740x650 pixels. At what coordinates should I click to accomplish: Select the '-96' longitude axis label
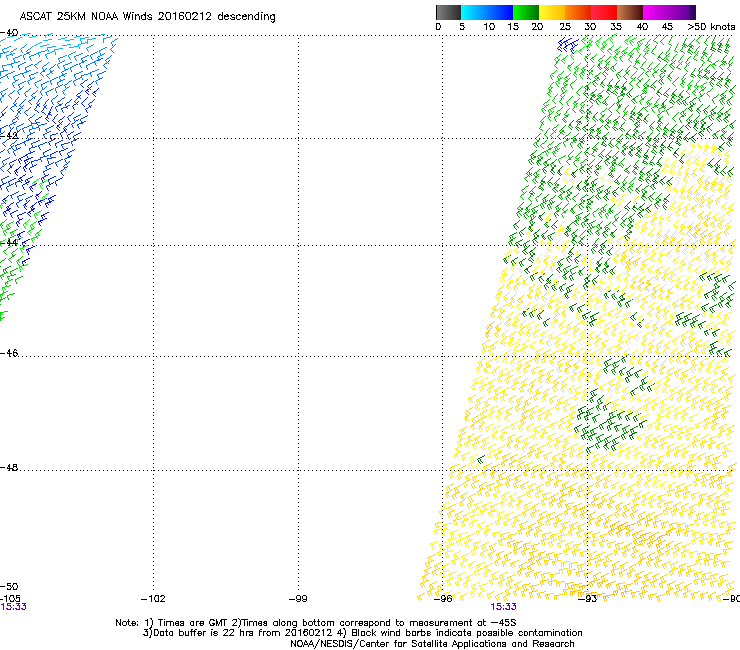[x=443, y=599]
